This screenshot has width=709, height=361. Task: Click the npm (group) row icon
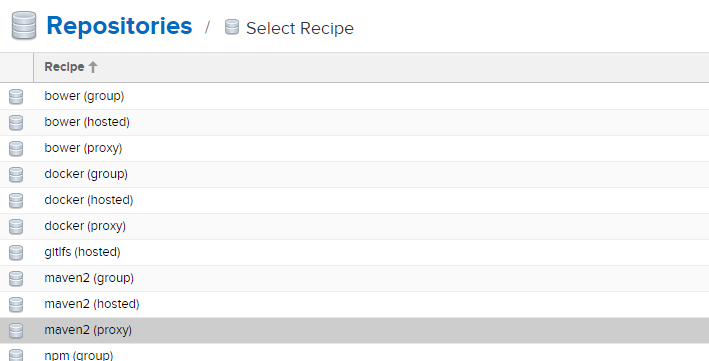pos(16,355)
